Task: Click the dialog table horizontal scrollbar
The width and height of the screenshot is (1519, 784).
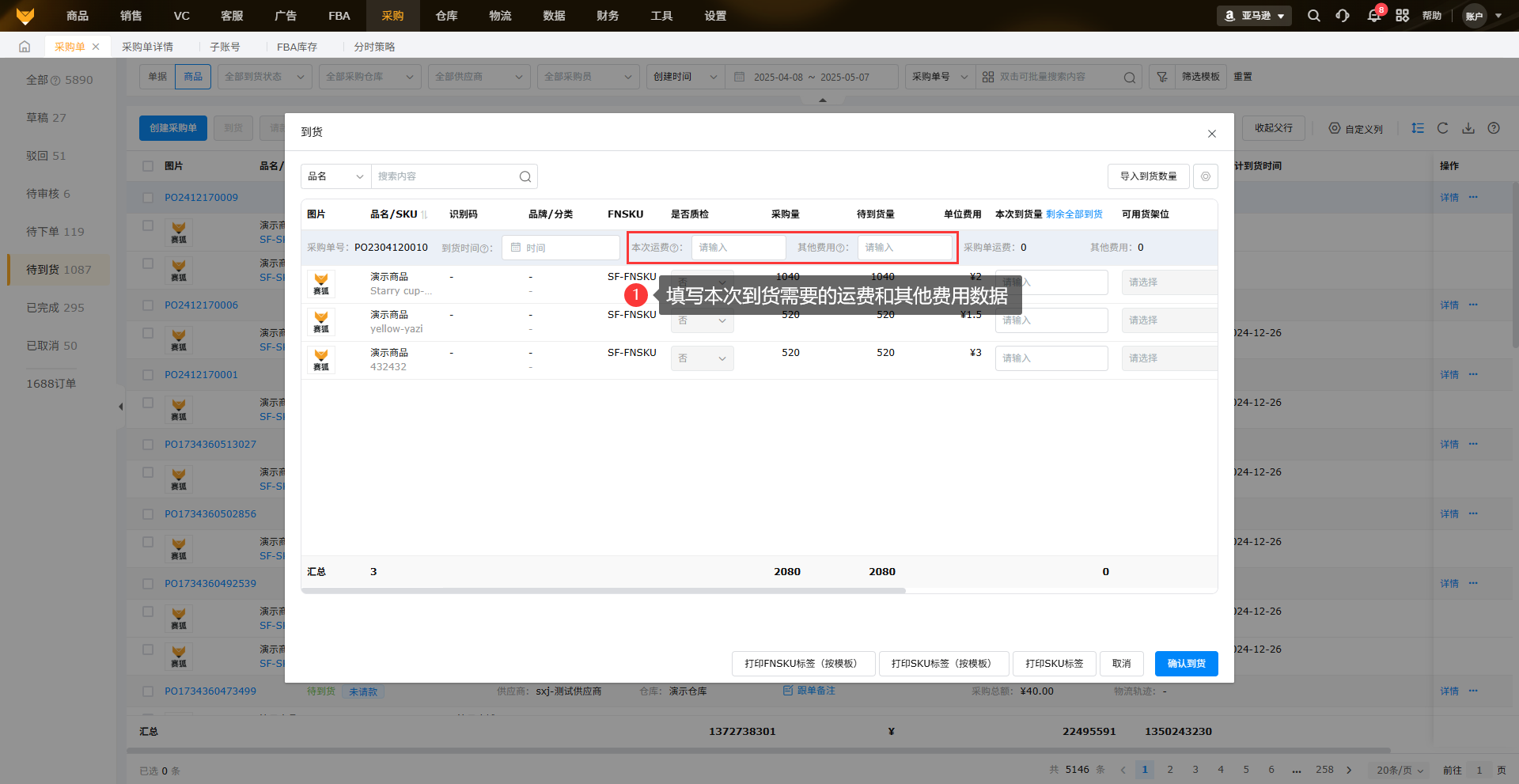Action: tap(603, 590)
